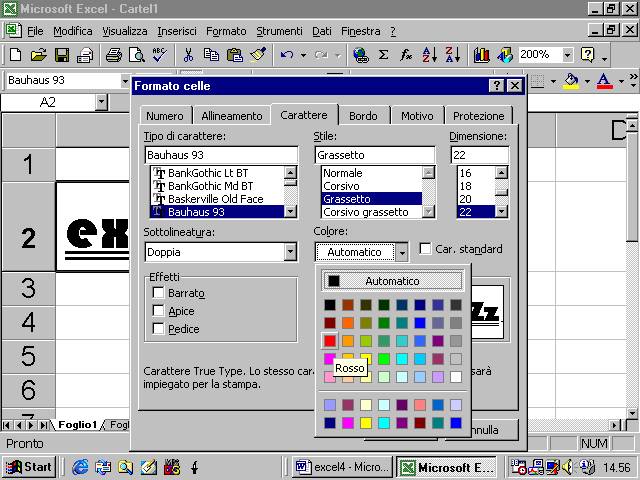640x480 pixels.
Task: Click the Cut scissors icon
Action: coord(188,54)
